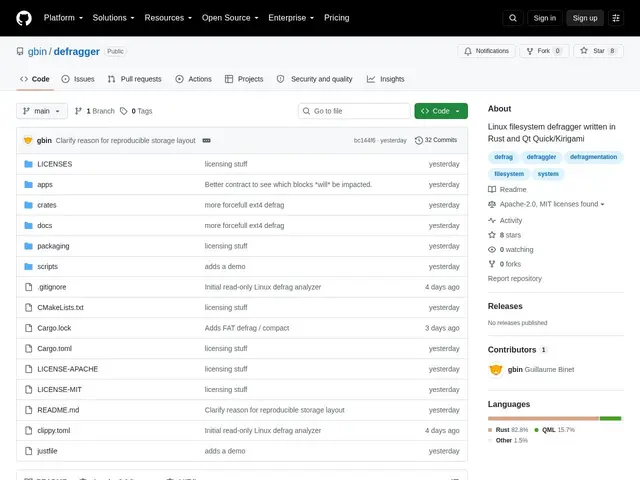Expand the Open Source menu

click(x=230, y=18)
